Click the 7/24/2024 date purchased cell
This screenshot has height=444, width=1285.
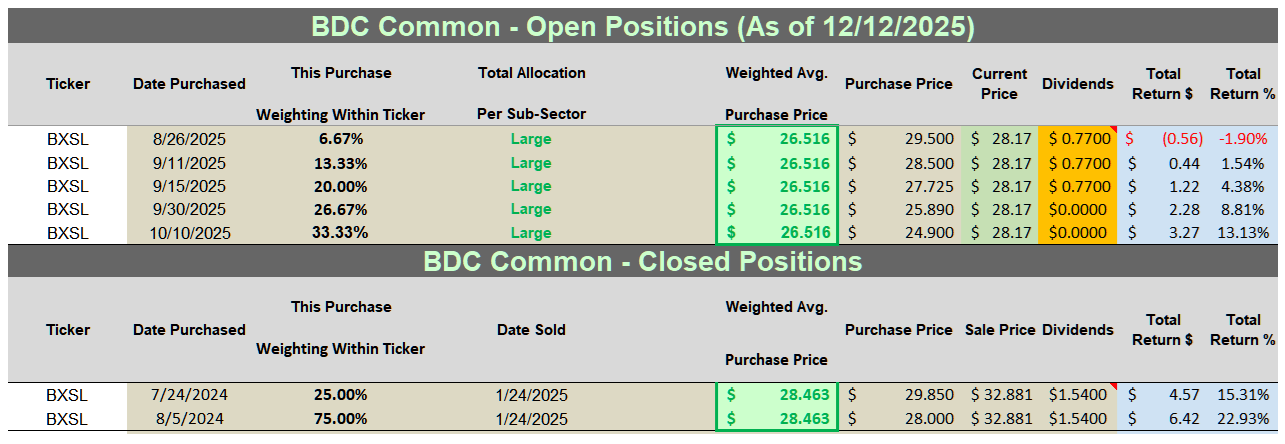click(189, 395)
